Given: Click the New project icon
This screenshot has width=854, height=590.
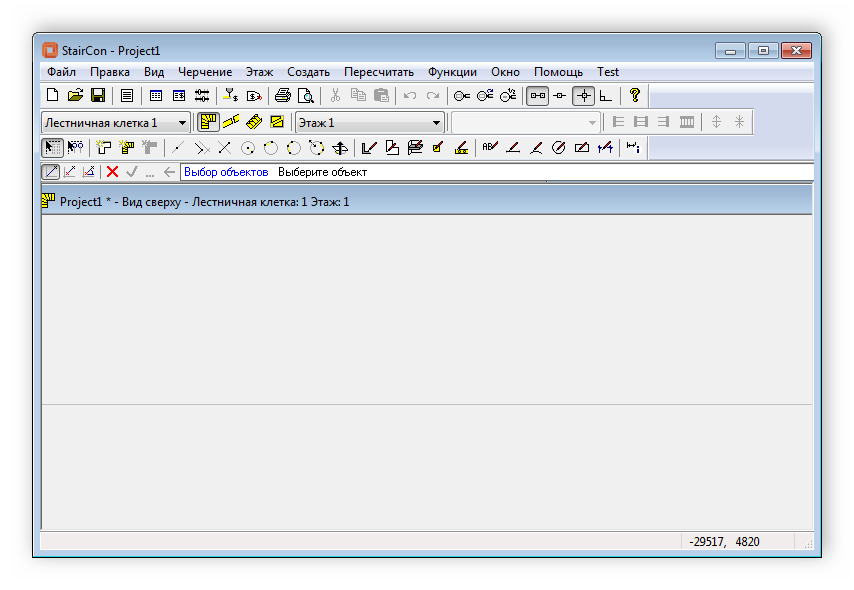Looking at the screenshot, I should tap(53, 96).
